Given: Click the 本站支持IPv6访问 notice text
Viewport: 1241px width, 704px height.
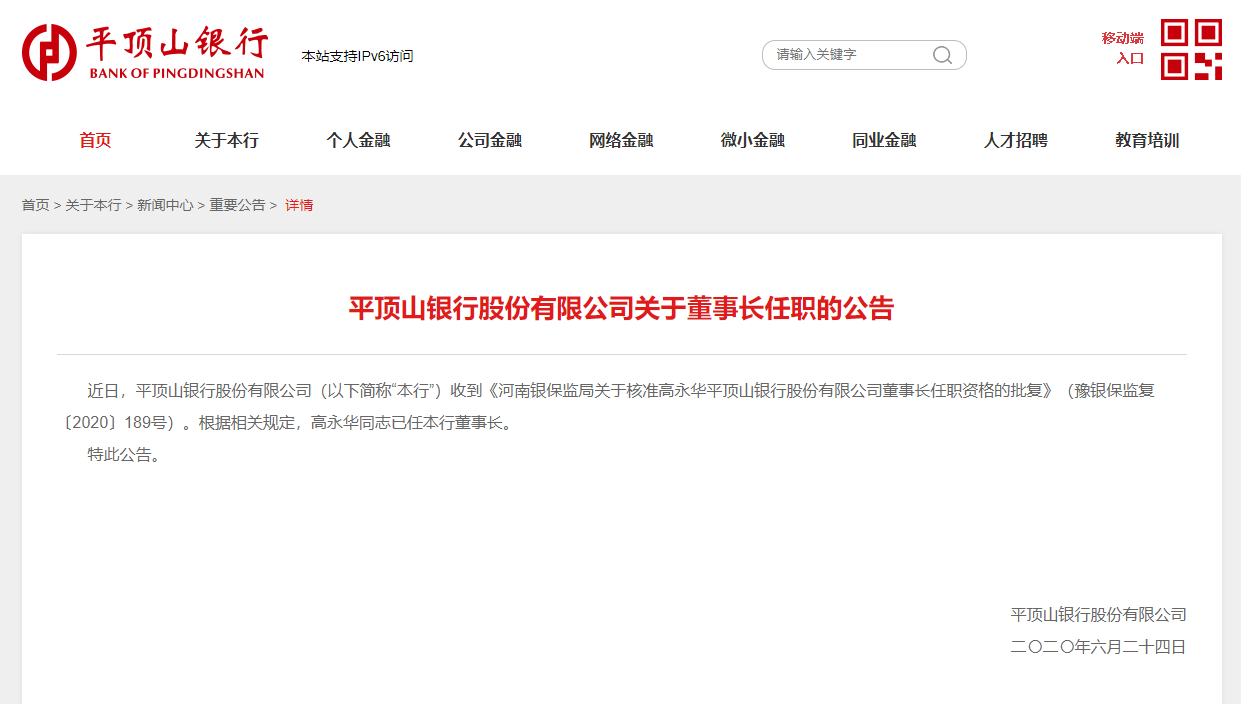Looking at the screenshot, I should click(357, 56).
